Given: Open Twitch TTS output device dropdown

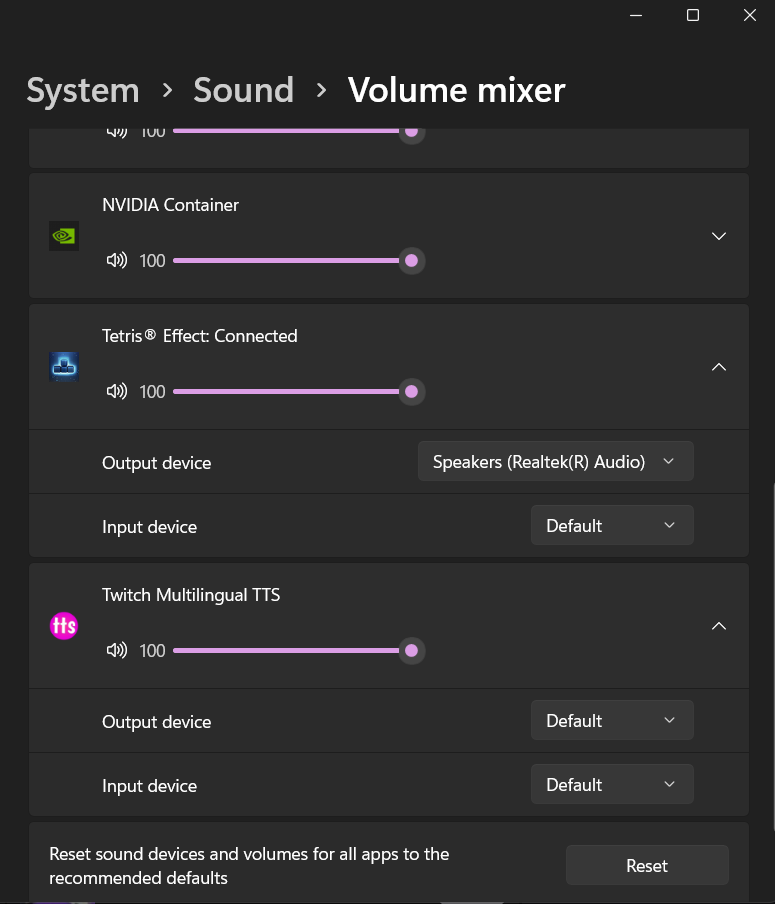Looking at the screenshot, I should (612, 720).
